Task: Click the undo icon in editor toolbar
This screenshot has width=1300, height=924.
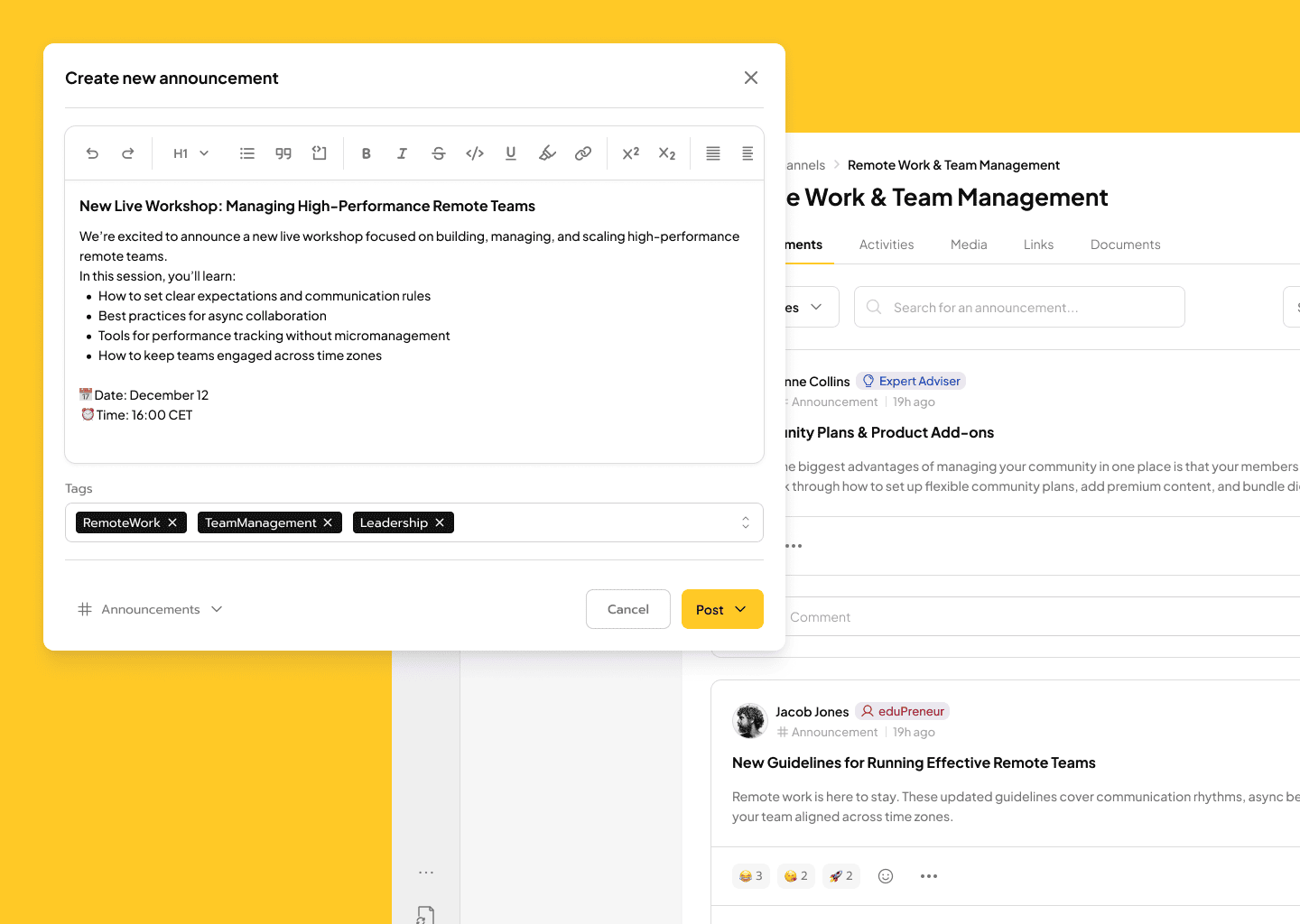Action: (92, 153)
